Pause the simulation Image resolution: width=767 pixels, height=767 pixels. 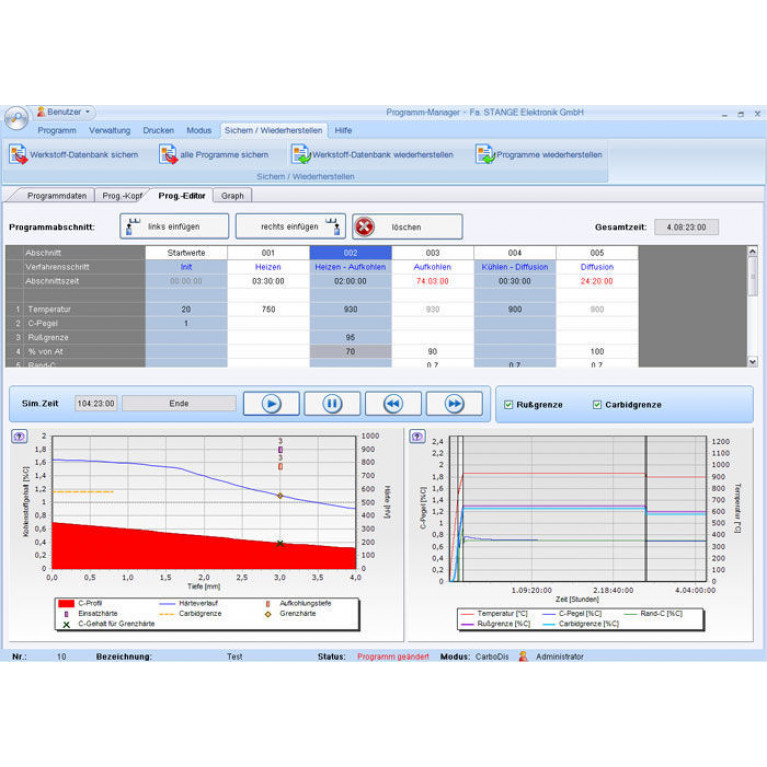click(x=332, y=403)
